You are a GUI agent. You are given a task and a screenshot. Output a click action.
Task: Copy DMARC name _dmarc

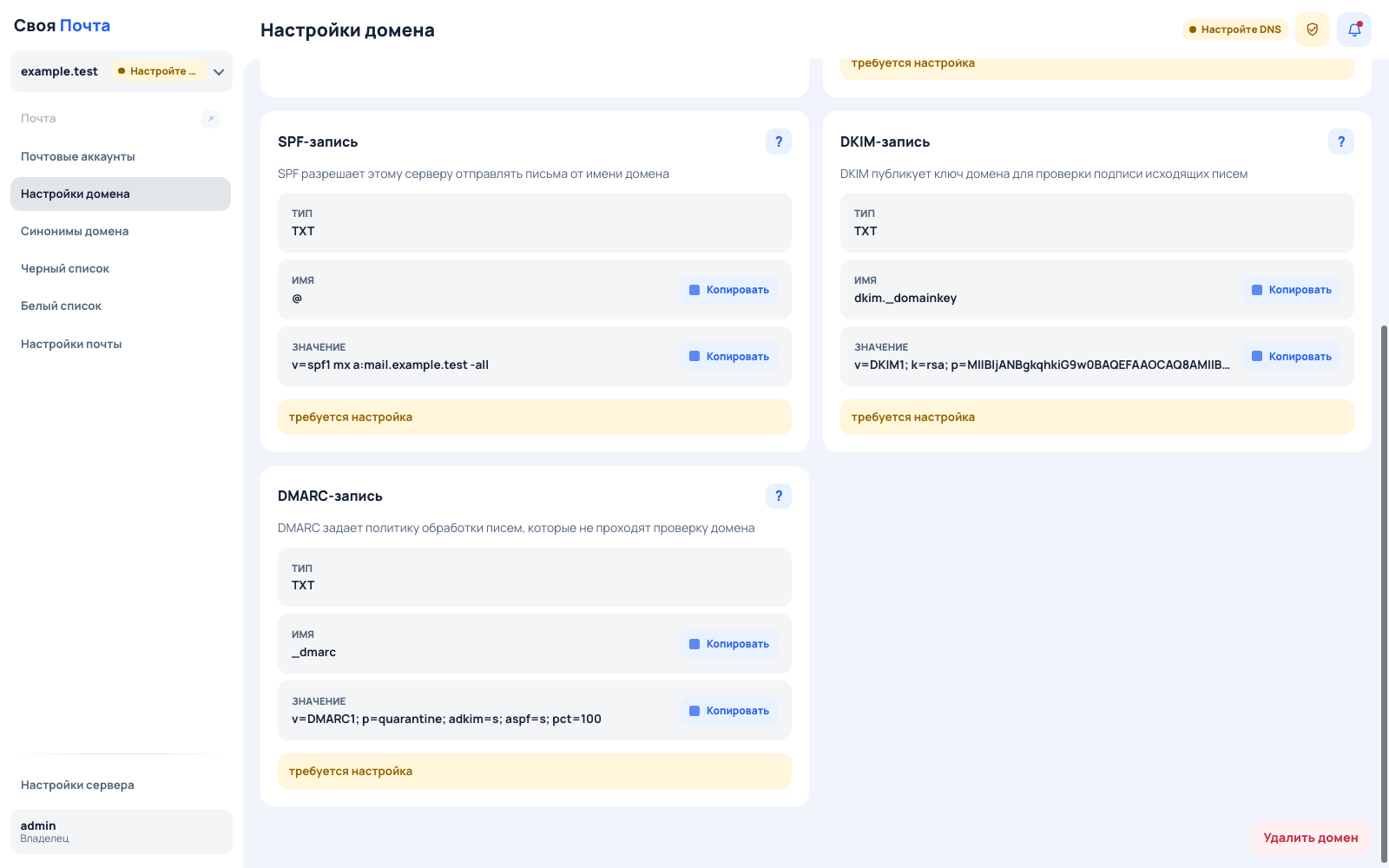point(729,644)
